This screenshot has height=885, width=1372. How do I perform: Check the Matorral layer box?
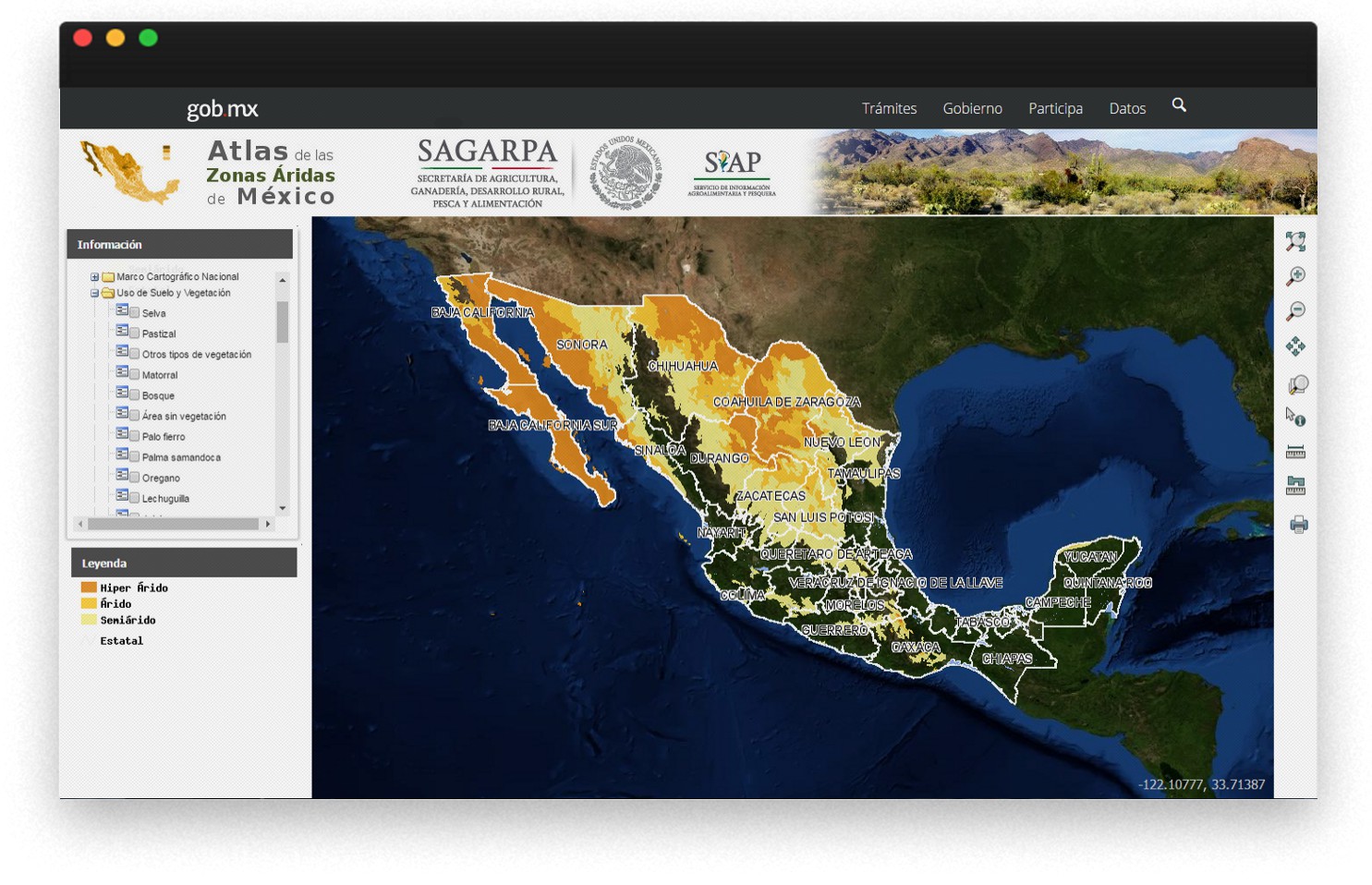[135, 374]
